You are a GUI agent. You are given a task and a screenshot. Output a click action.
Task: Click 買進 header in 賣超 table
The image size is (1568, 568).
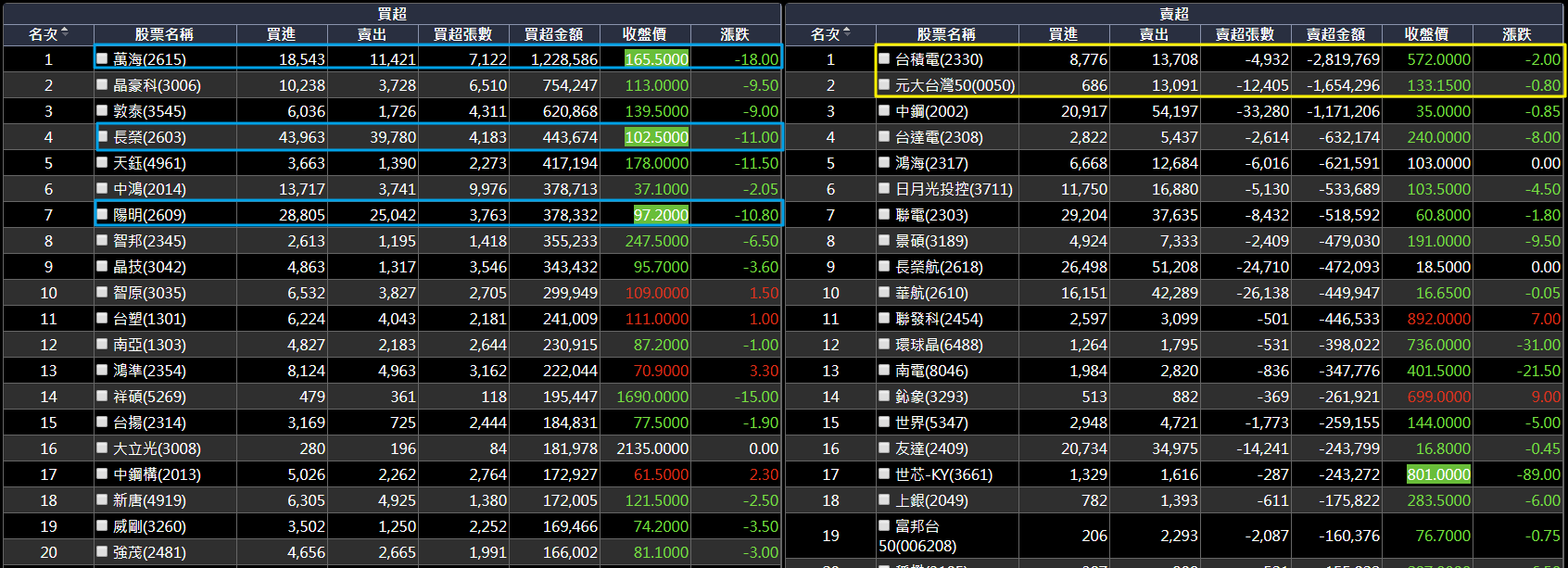(1063, 34)
